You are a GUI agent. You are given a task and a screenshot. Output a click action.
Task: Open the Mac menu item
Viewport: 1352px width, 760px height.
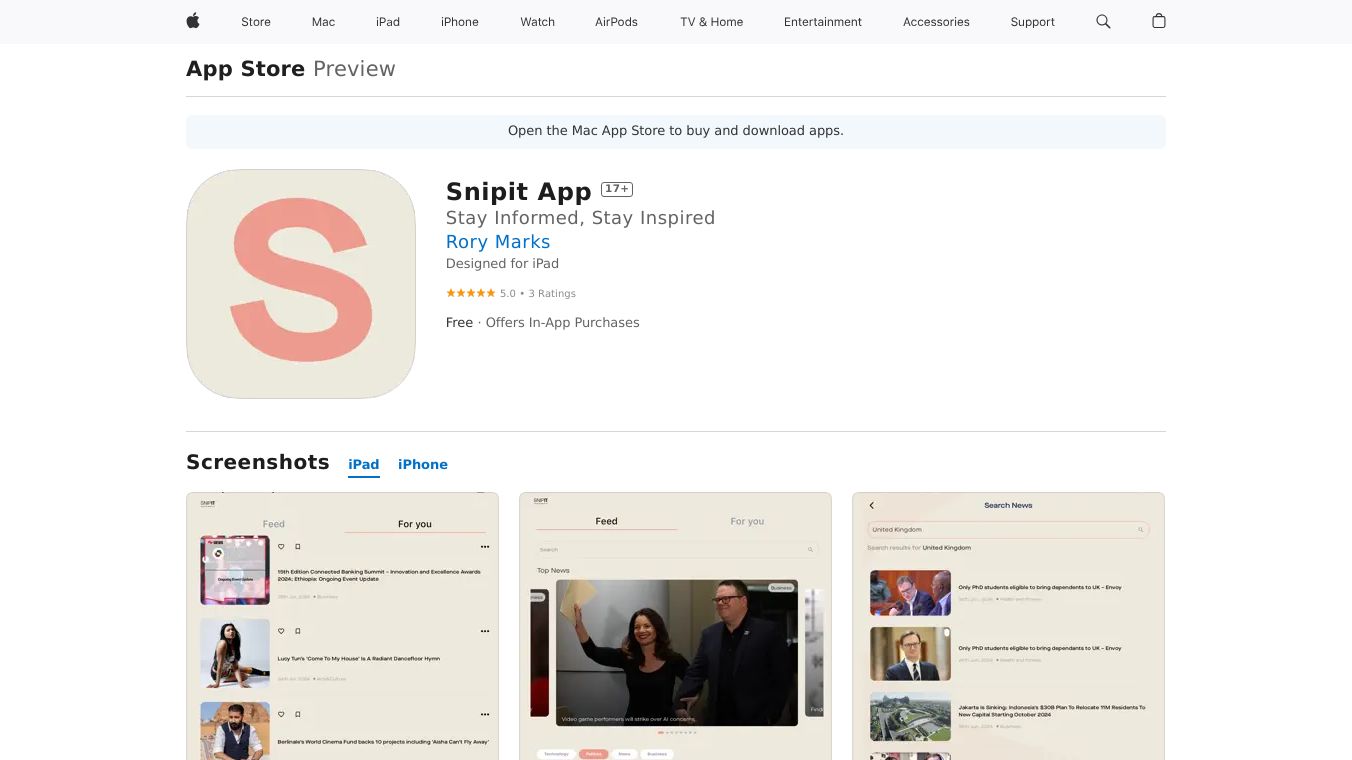click(323, 22)
